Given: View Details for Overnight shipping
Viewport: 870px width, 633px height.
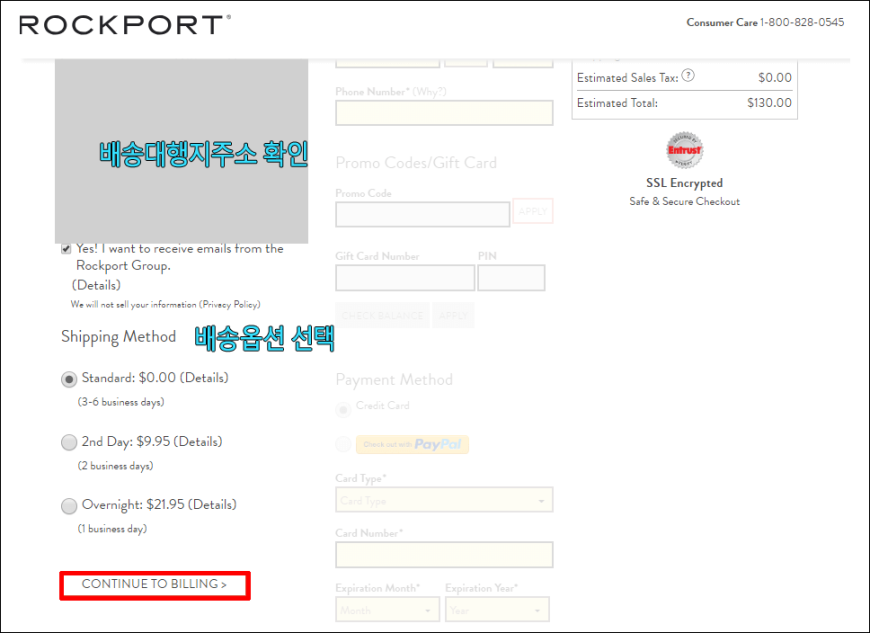Looking at the screenshot, I should [x=213, y=505].
